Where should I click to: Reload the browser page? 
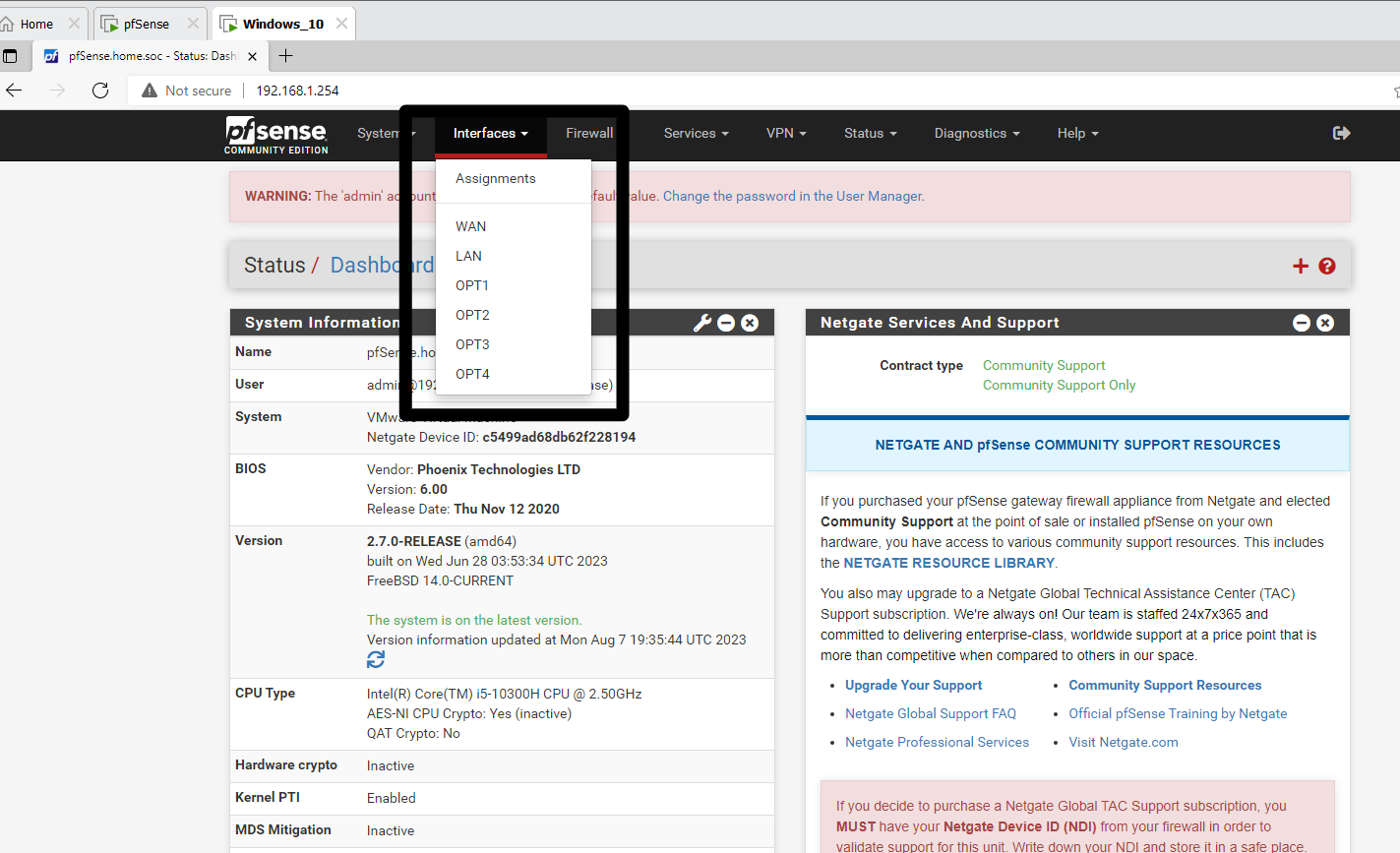point(100,91)
